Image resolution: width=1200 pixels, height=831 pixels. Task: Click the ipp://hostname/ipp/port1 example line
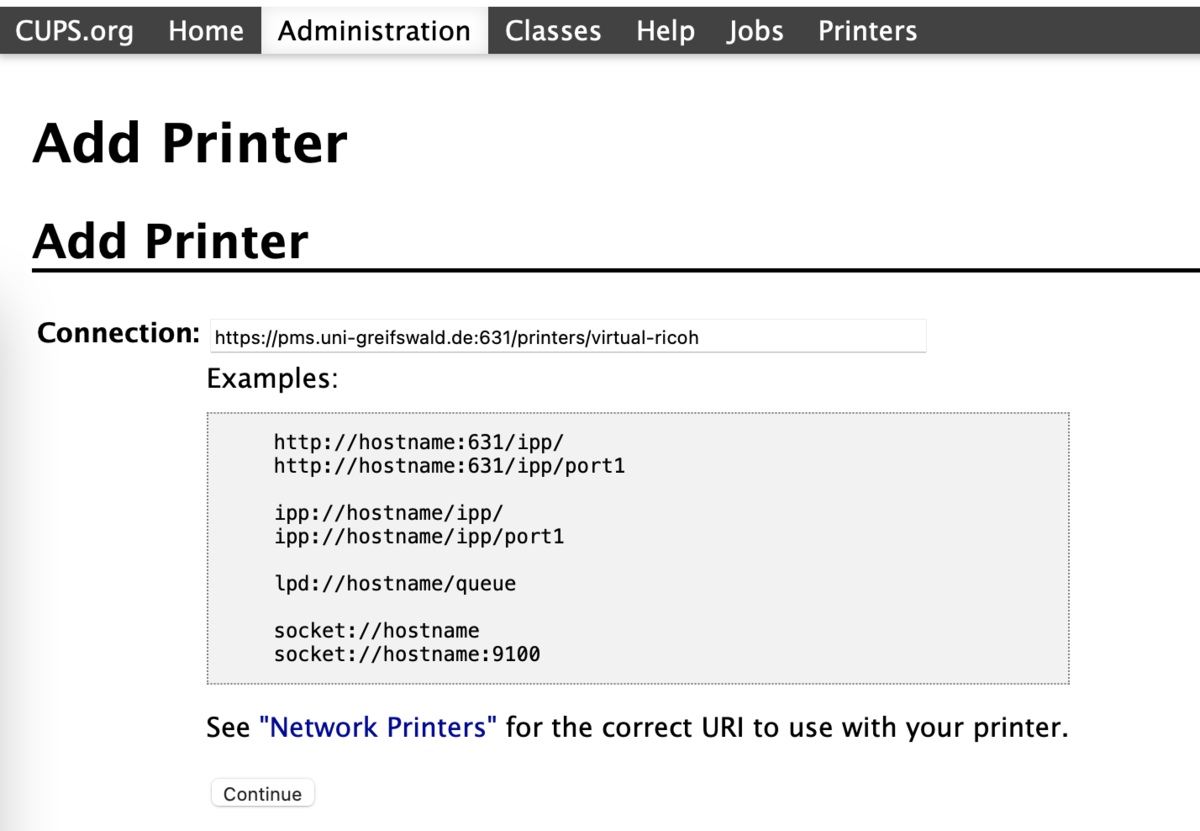(419, 537)
